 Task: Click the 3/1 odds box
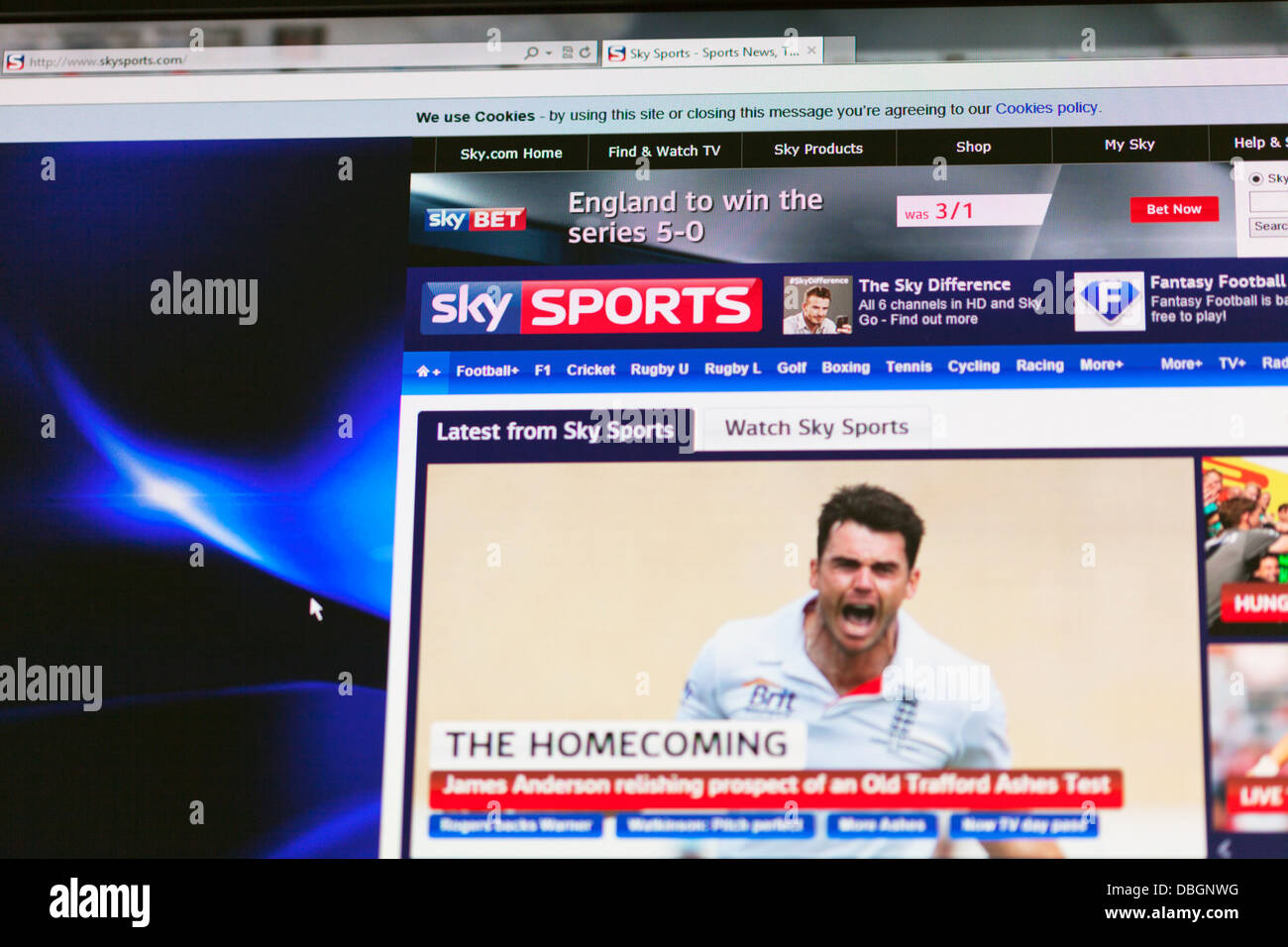(971, 211)
